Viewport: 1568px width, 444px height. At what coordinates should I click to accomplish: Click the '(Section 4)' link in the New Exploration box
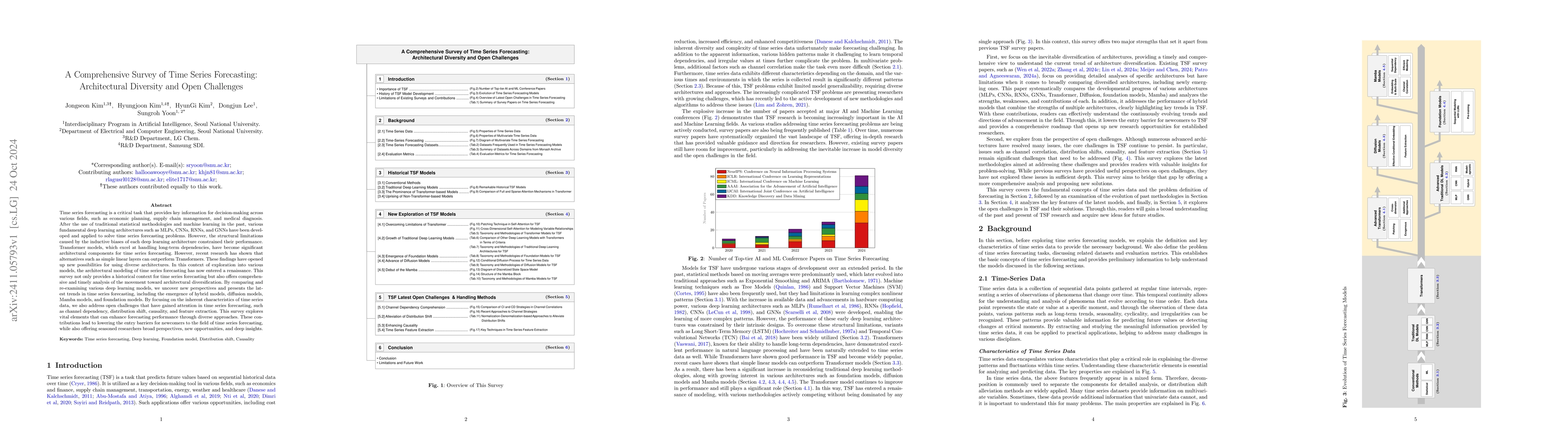point(558,214)
